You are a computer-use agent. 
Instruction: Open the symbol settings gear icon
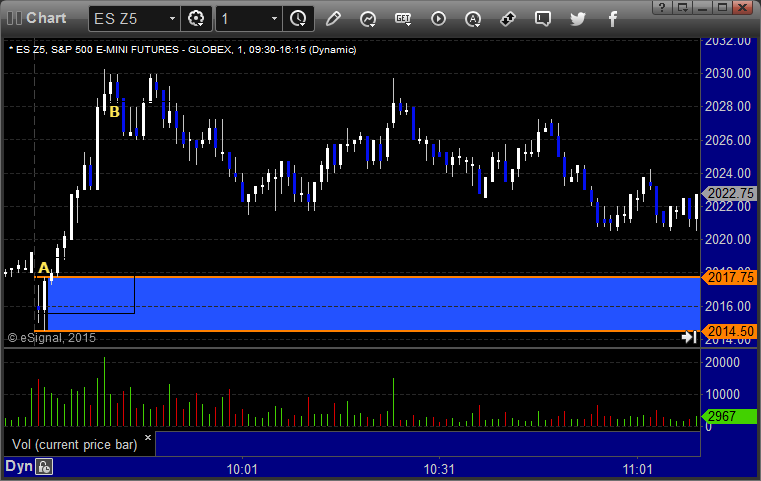point(196,18)
